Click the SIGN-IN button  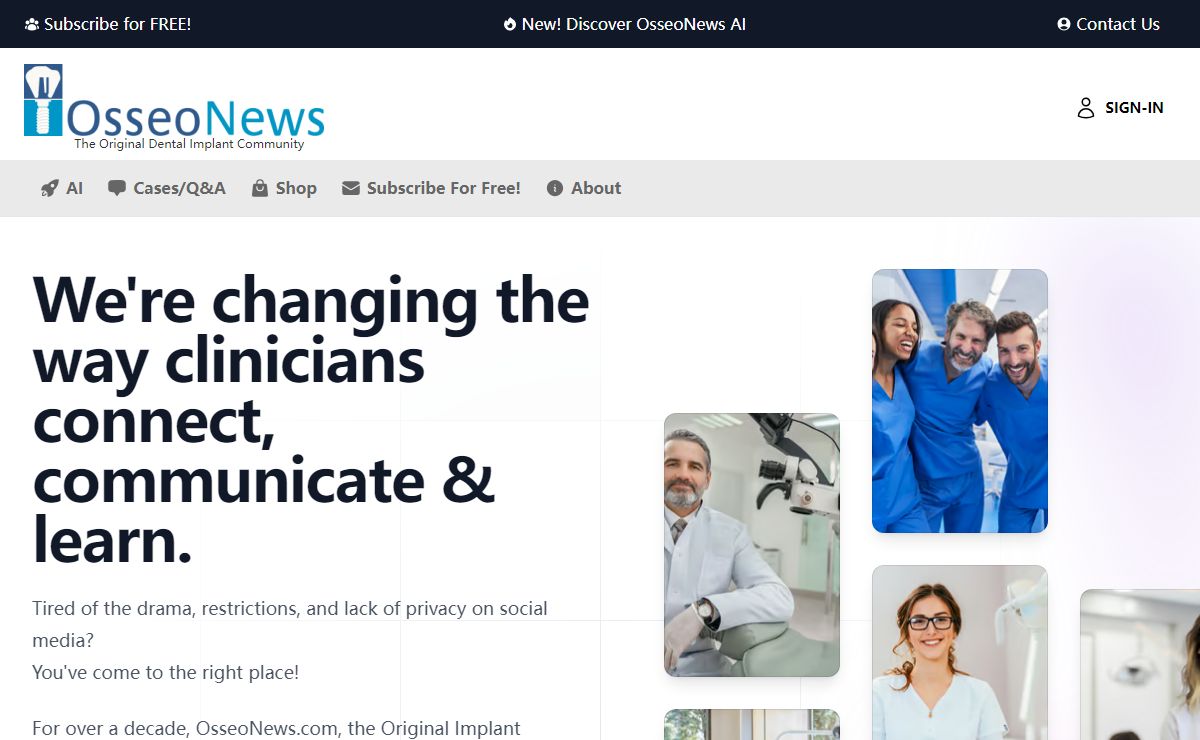[x=1134, y=108]
